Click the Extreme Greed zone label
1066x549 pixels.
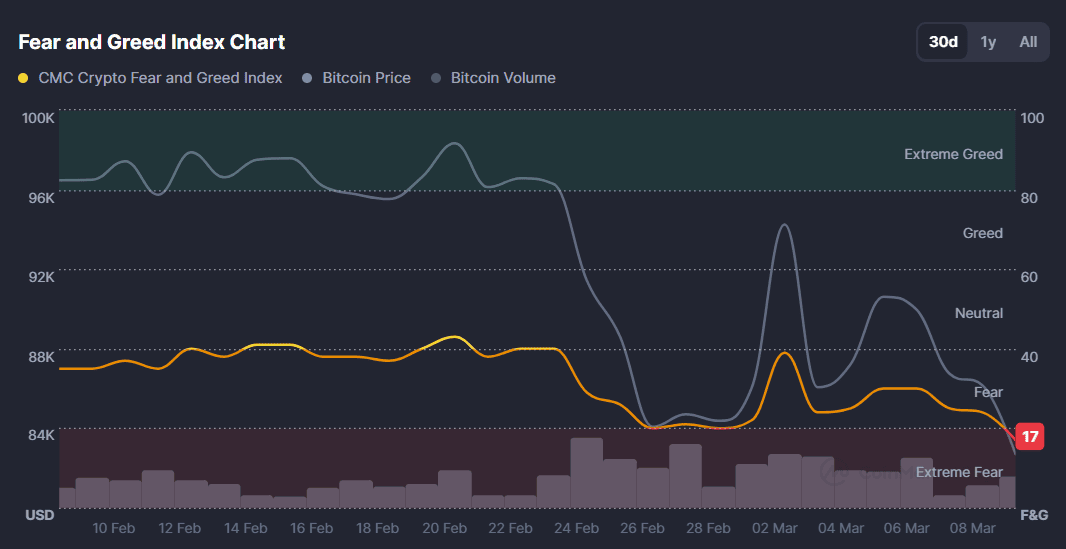pyautogui.click(x=953, y=154)
